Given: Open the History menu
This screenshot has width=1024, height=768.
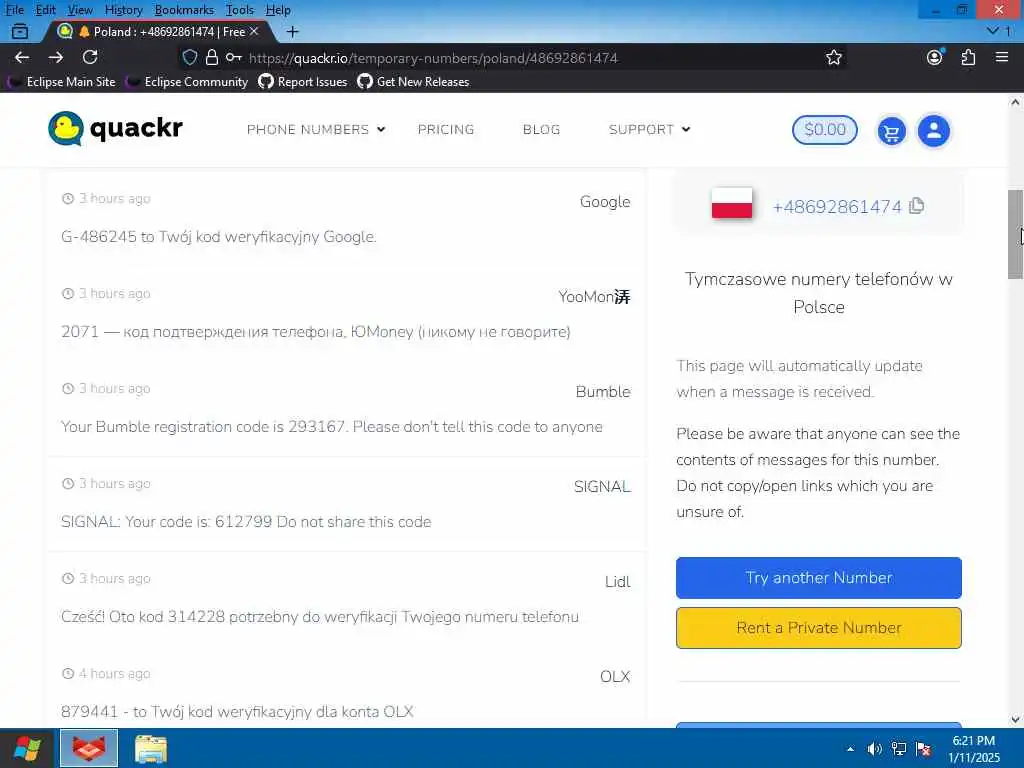Looking at the screenshot, I should [x=123, y=10].
